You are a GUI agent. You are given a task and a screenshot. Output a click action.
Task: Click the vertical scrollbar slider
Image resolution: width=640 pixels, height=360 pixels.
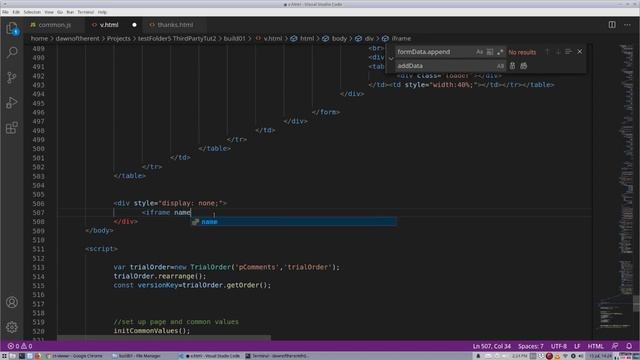(x=636, y=303)
